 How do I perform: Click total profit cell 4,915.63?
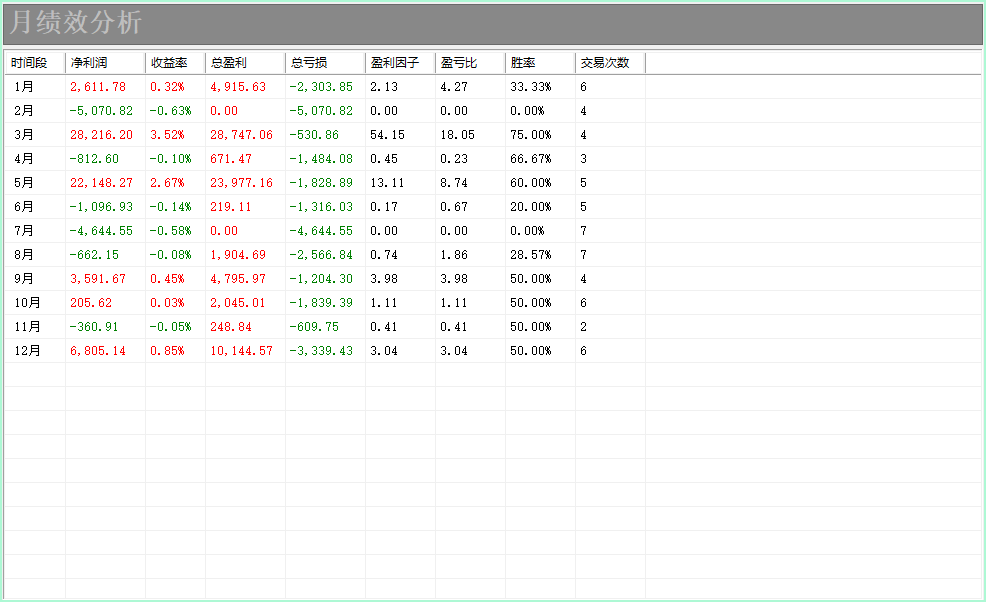point(238,87)
